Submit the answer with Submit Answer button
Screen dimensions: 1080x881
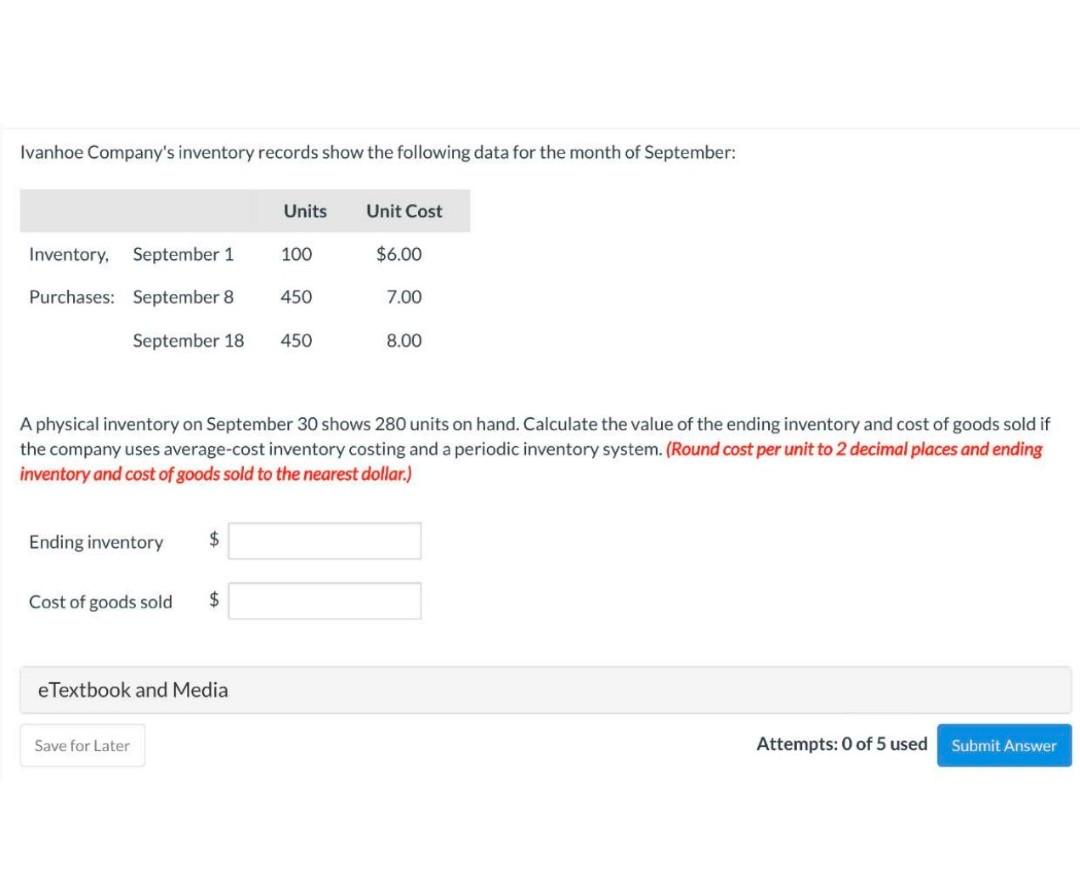[x=1004, y=745]
